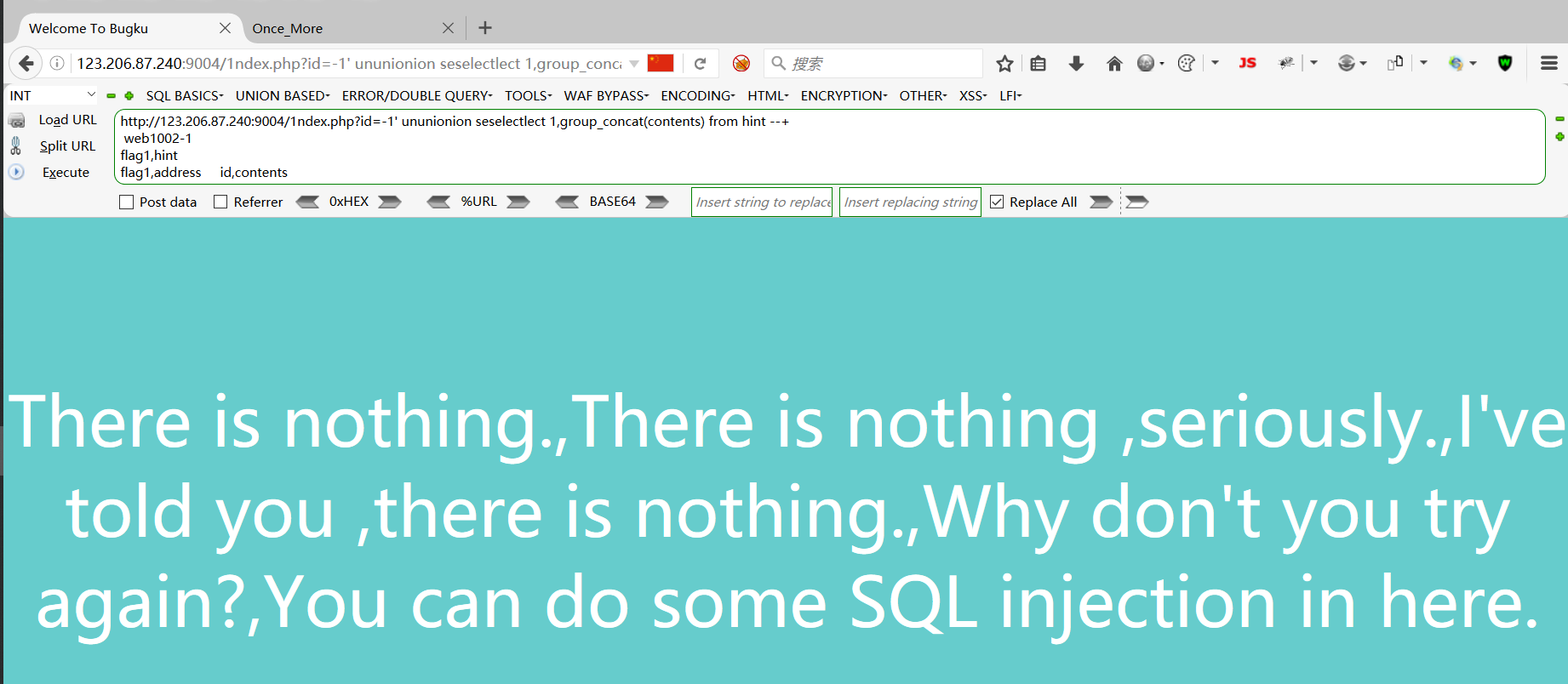Image resolution: width=1568 pixels, height=684 pixels.
Task: Click the 0xHEX encode right arrow
Action: [x=390, y=202]
